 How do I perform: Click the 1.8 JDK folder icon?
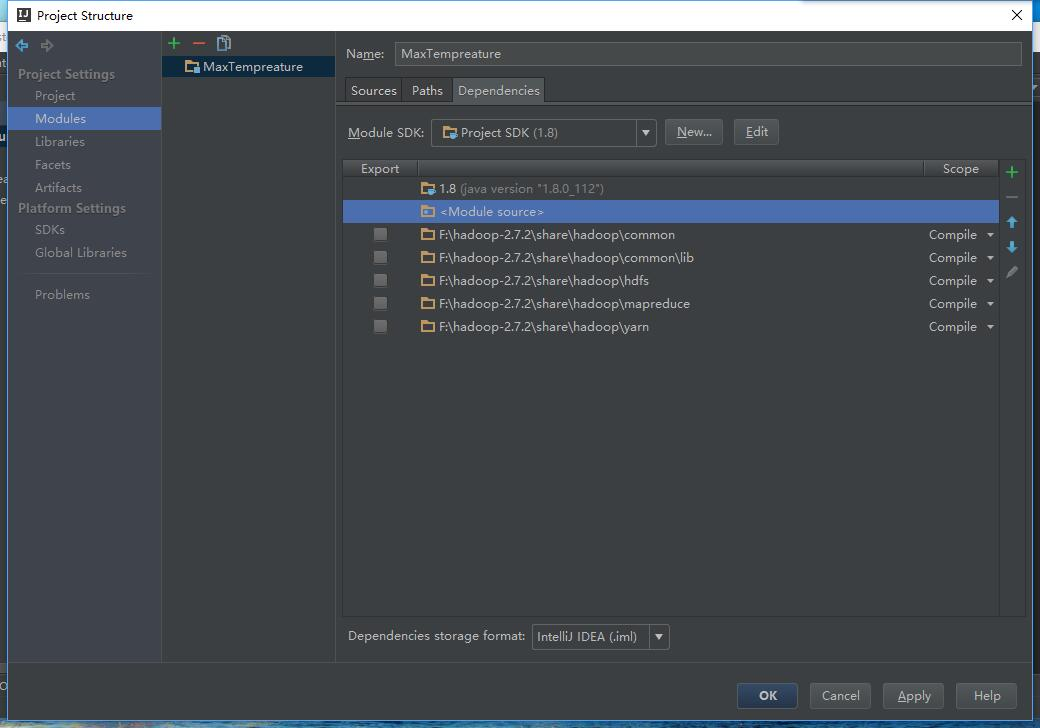[428, 188]
